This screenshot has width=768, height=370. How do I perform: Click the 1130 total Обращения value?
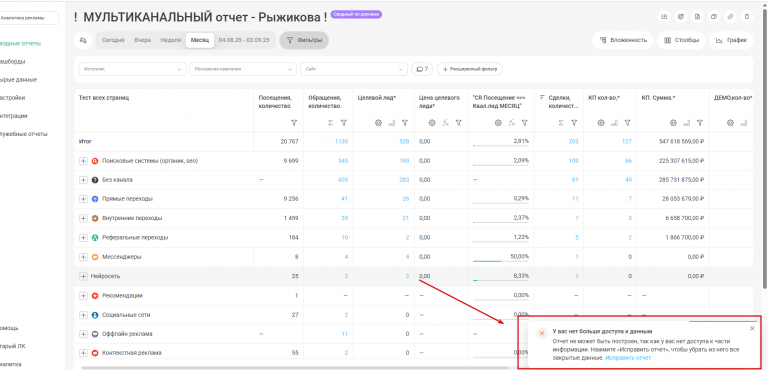click(x=341, y=142)
